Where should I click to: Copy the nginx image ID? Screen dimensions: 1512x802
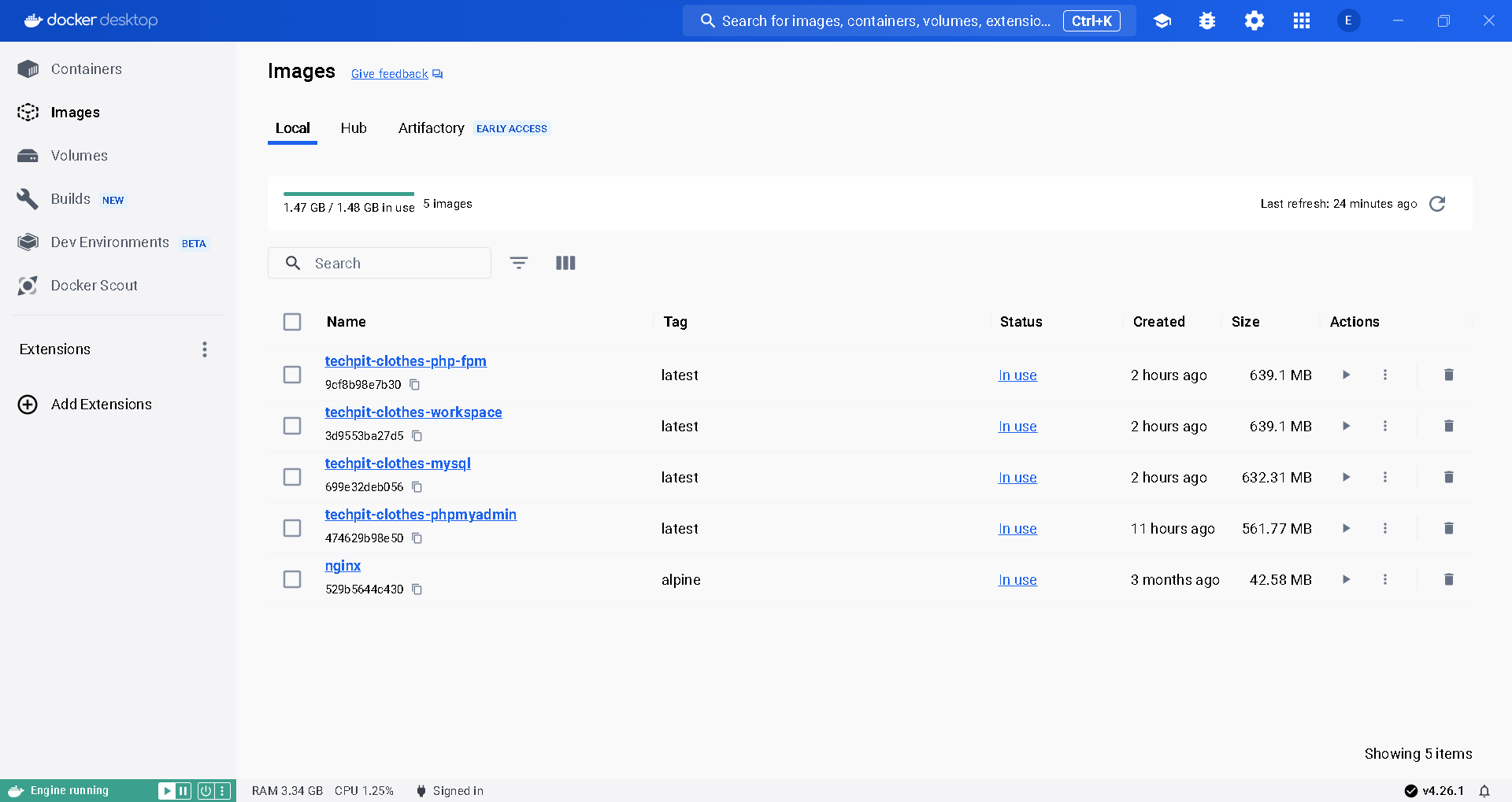coord(416,589)
